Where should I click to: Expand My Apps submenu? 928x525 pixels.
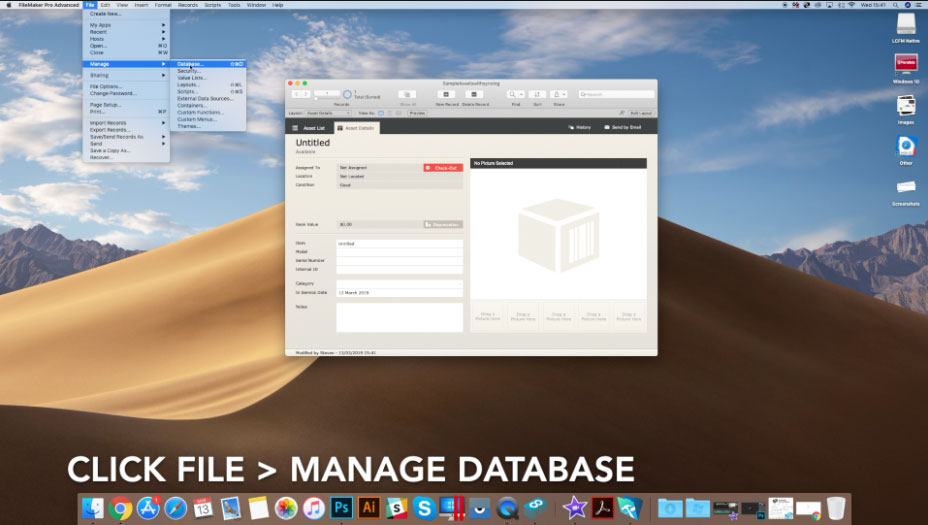tap(126, 25)
